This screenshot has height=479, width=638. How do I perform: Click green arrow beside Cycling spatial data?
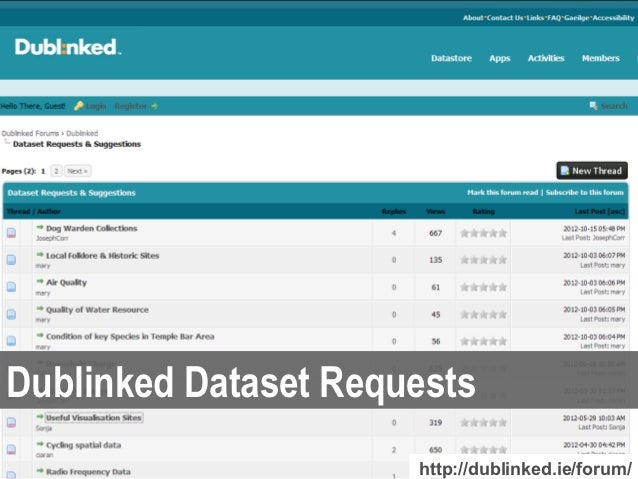tap(39, 444)
